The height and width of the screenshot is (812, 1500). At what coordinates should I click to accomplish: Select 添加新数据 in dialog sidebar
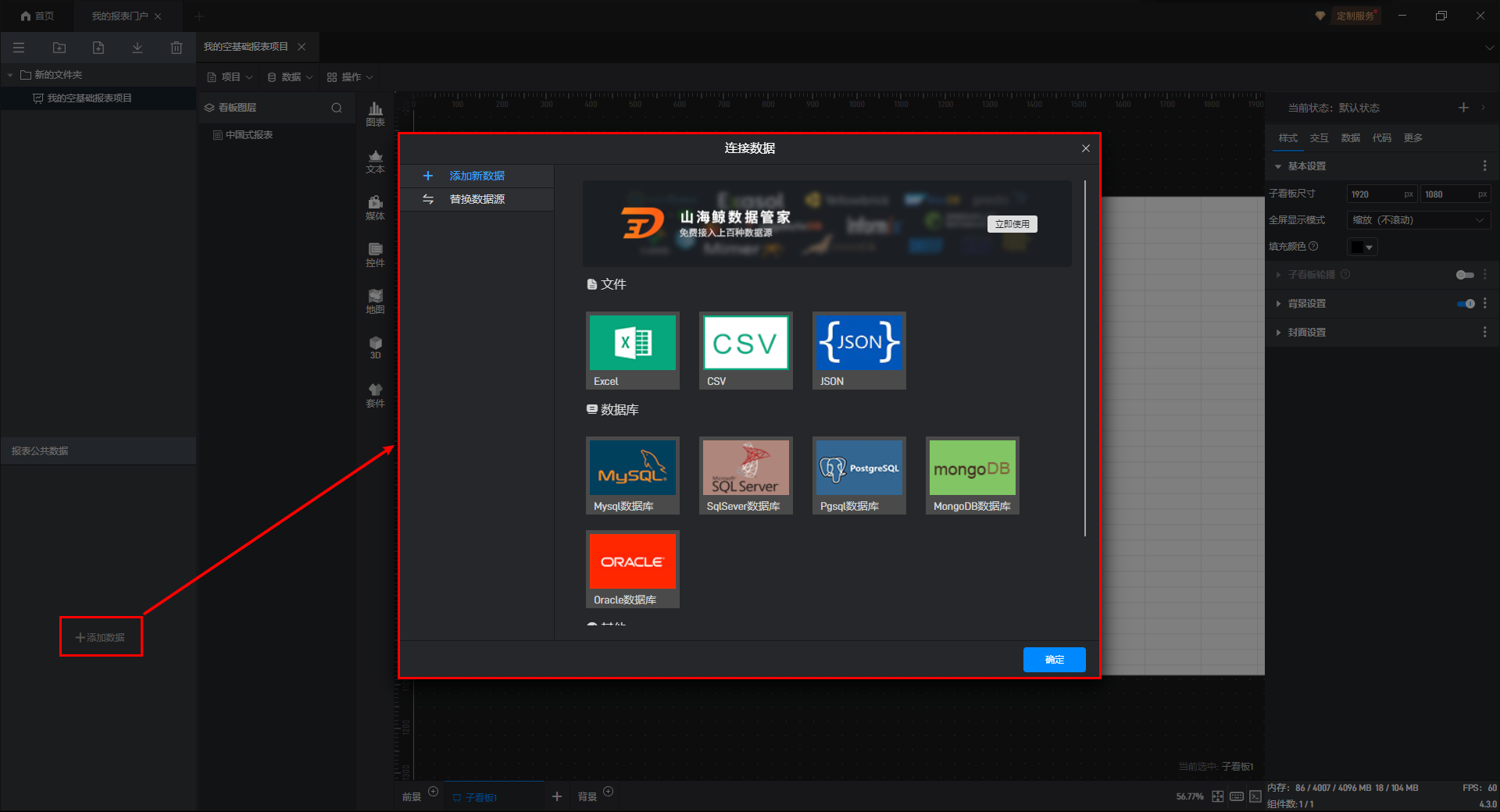point(477,176)
